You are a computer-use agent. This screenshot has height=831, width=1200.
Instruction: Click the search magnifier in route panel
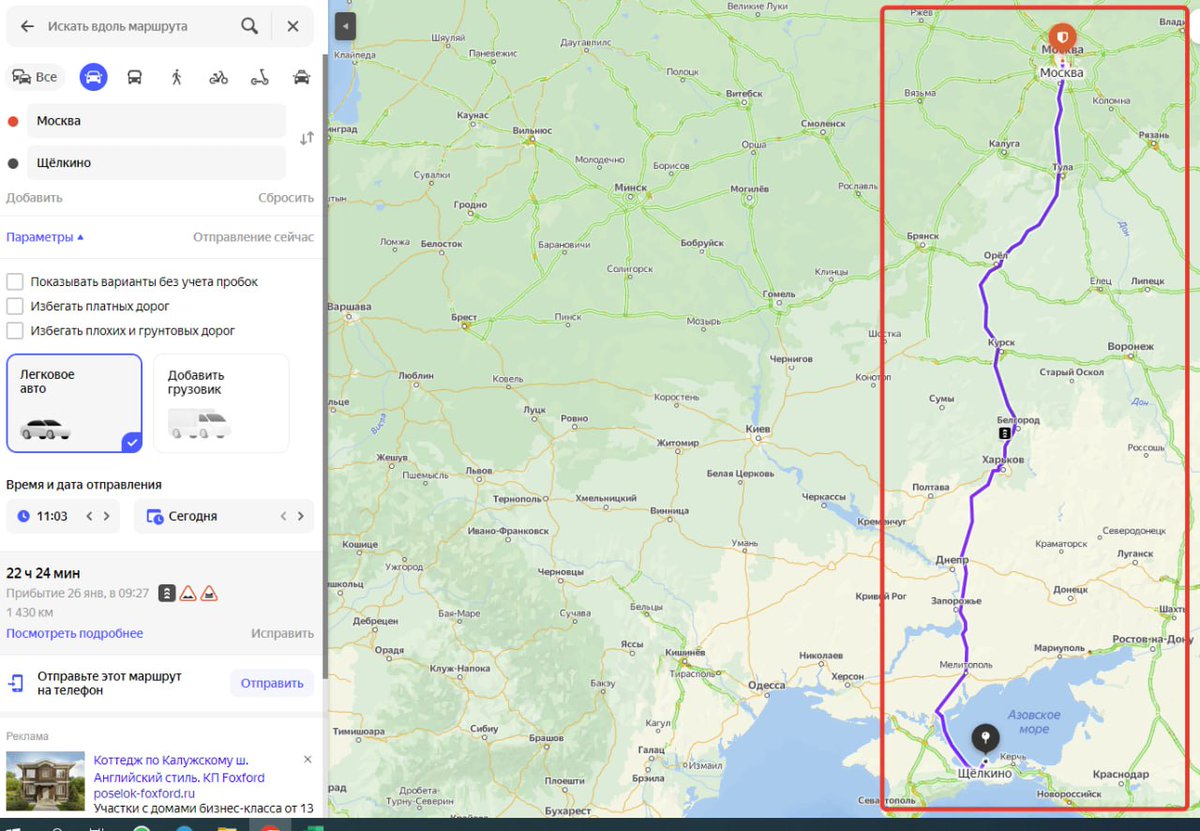pyautogui.click(x=249, y=26)
